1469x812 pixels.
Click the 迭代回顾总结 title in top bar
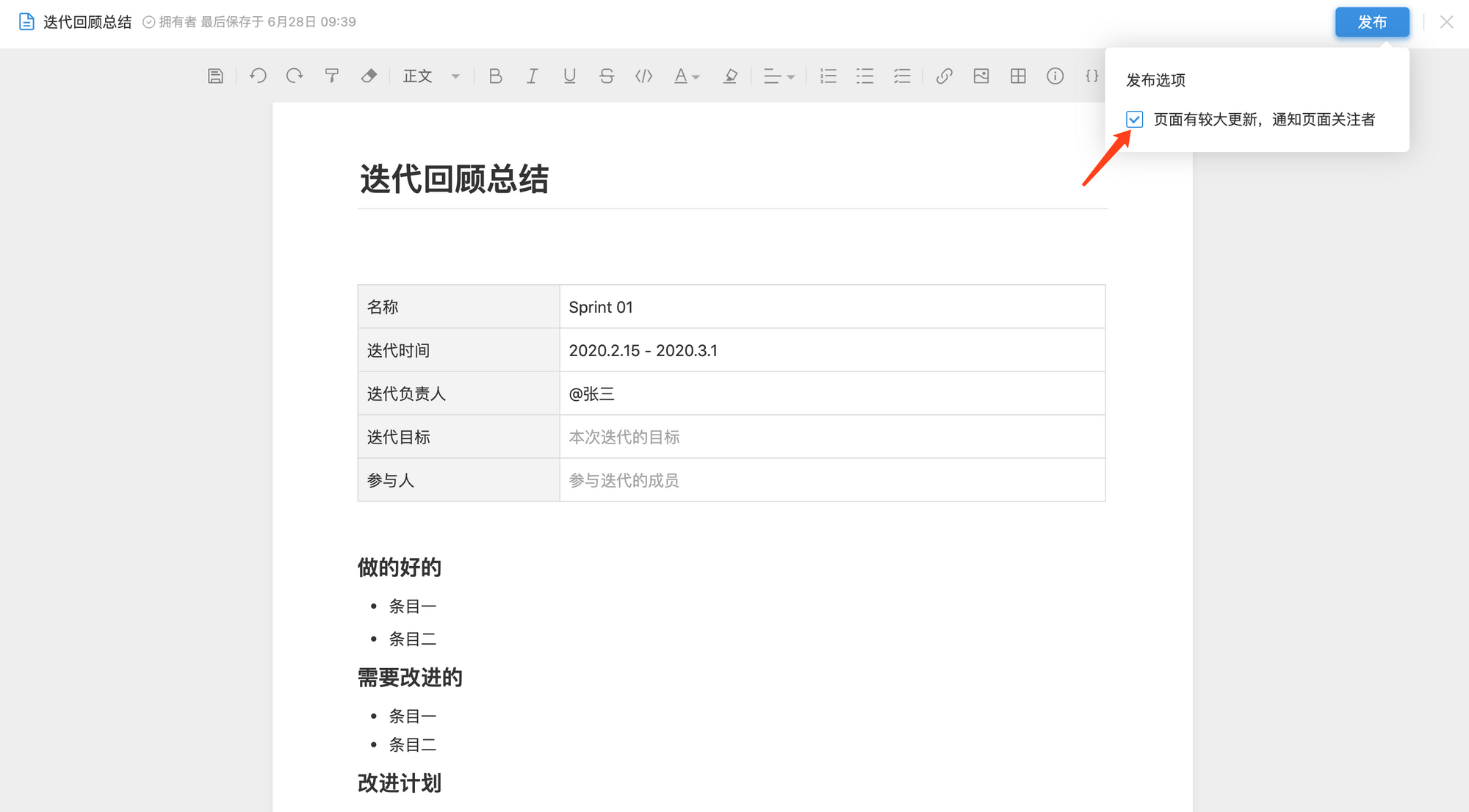tap(87, 22)
